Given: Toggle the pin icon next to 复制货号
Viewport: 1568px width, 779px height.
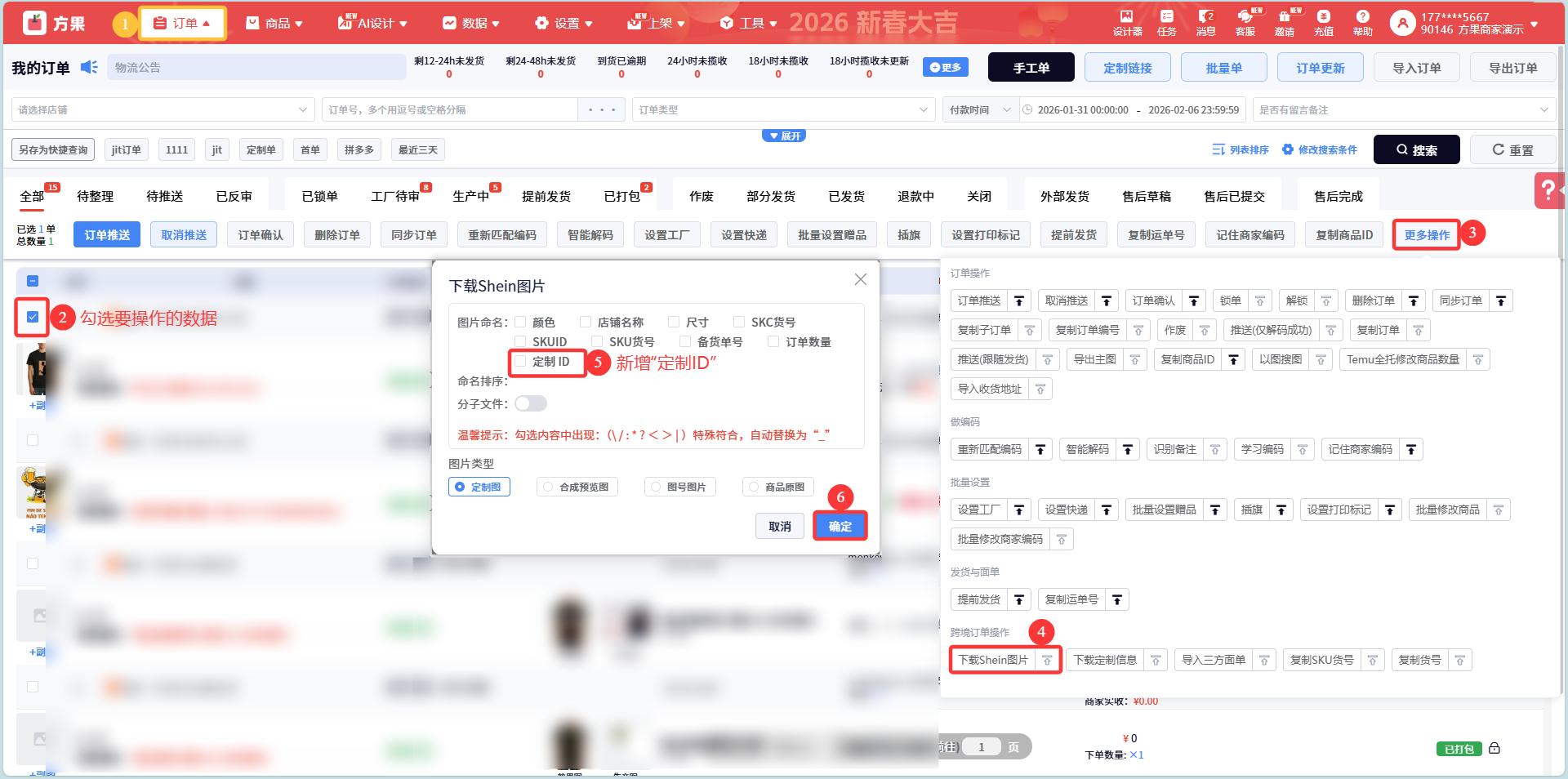Looking at the screenshot, I should [1460, 661].
